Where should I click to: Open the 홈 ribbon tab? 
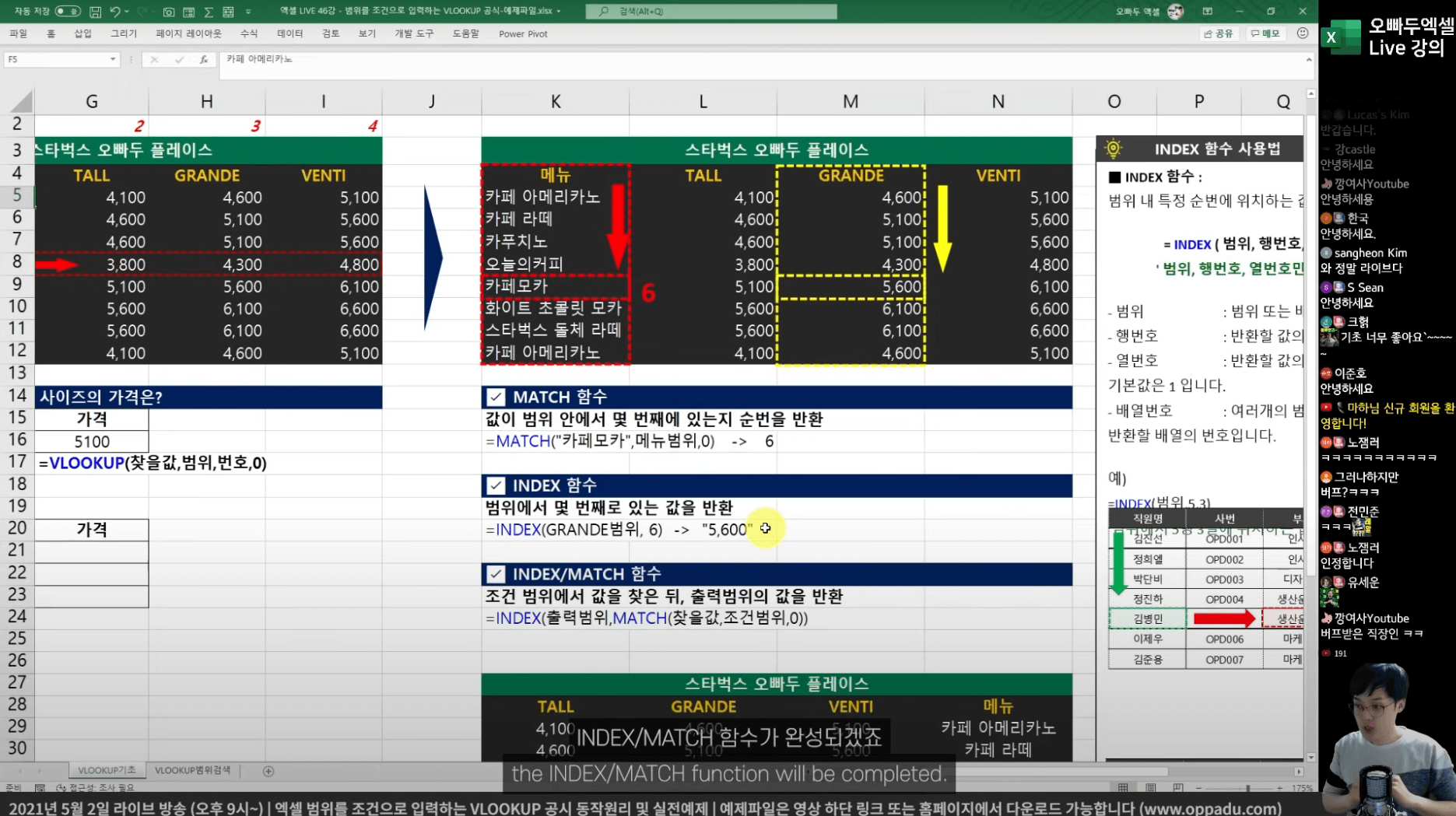point(51,33)
